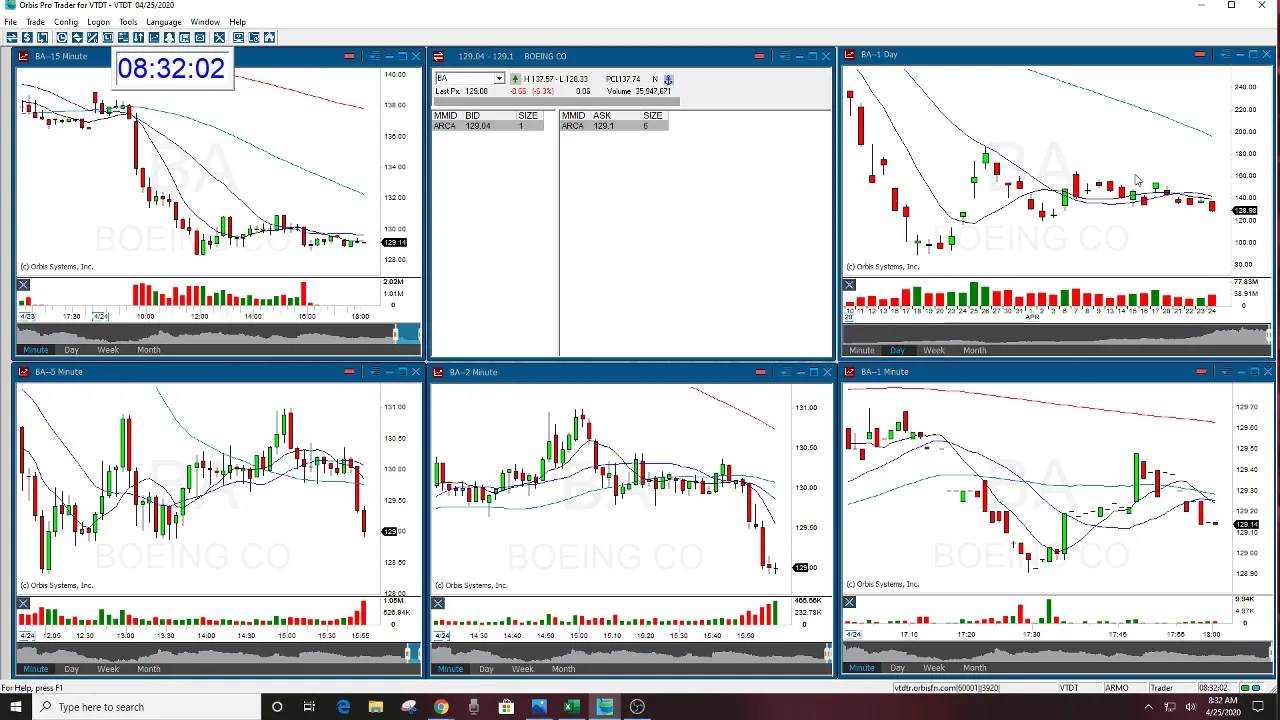Image resolution: width=1280 pixels, height=720 pixels.
Task: Select Minute on the BA--2 Minute chart
Action: (x=450, y=669)
